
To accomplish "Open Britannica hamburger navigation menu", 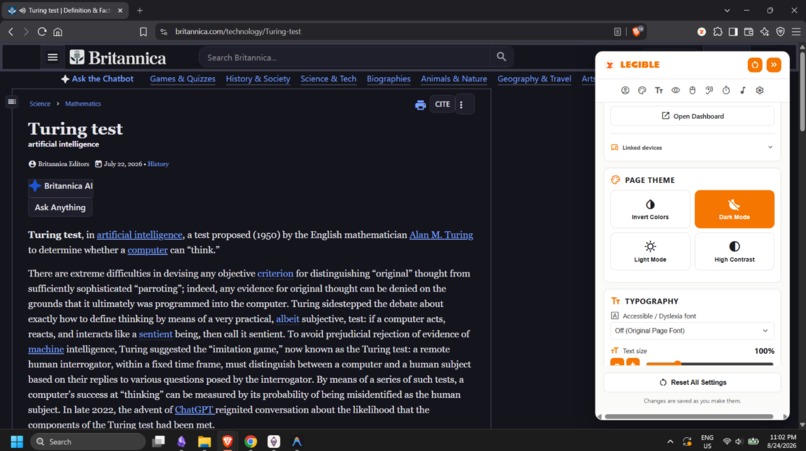I will pos(52,57).
